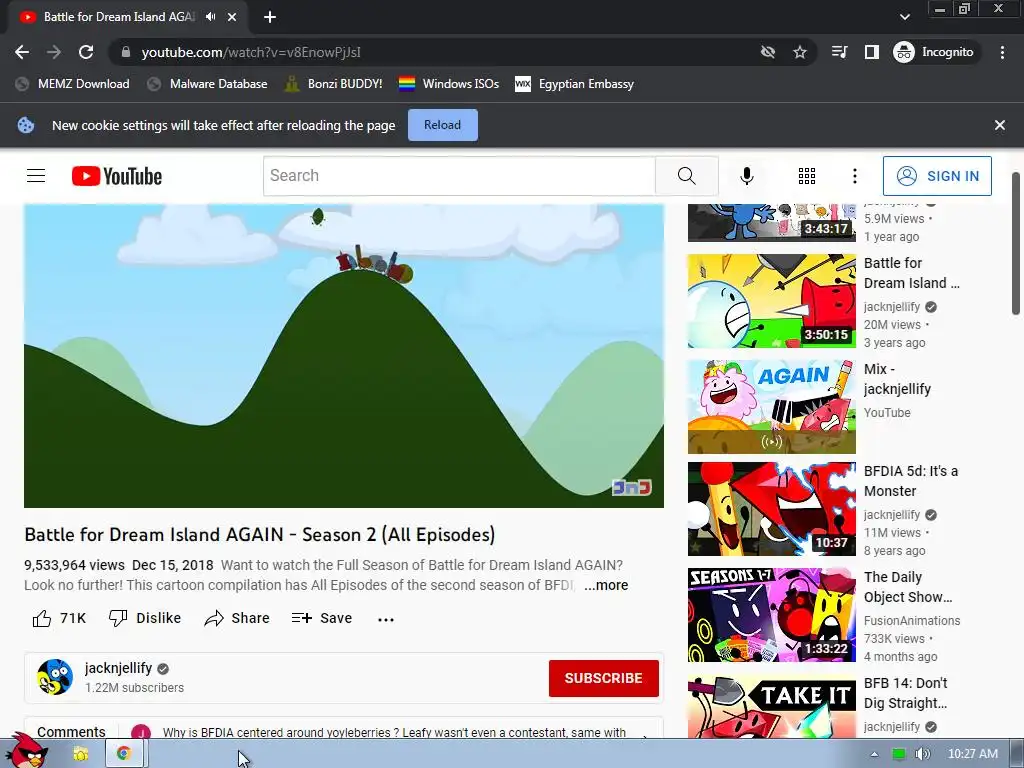This screenshot has width=1024, height=768.
Task: Expand the tab search chevron
Action: (x=904, y=17)
